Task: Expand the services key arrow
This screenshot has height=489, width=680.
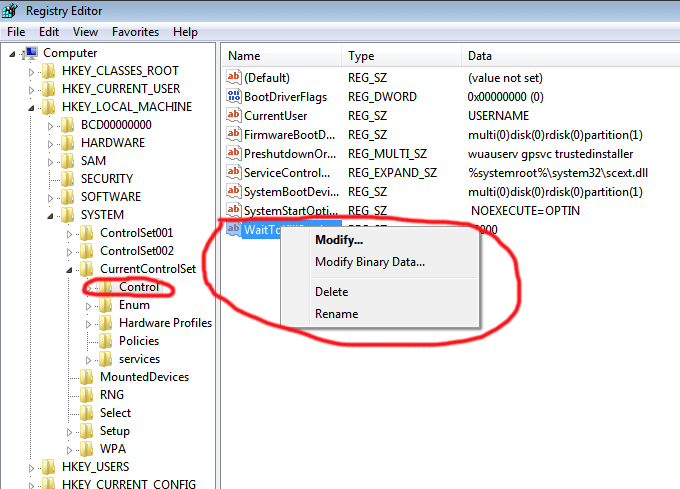Action: tap(89, 359)
